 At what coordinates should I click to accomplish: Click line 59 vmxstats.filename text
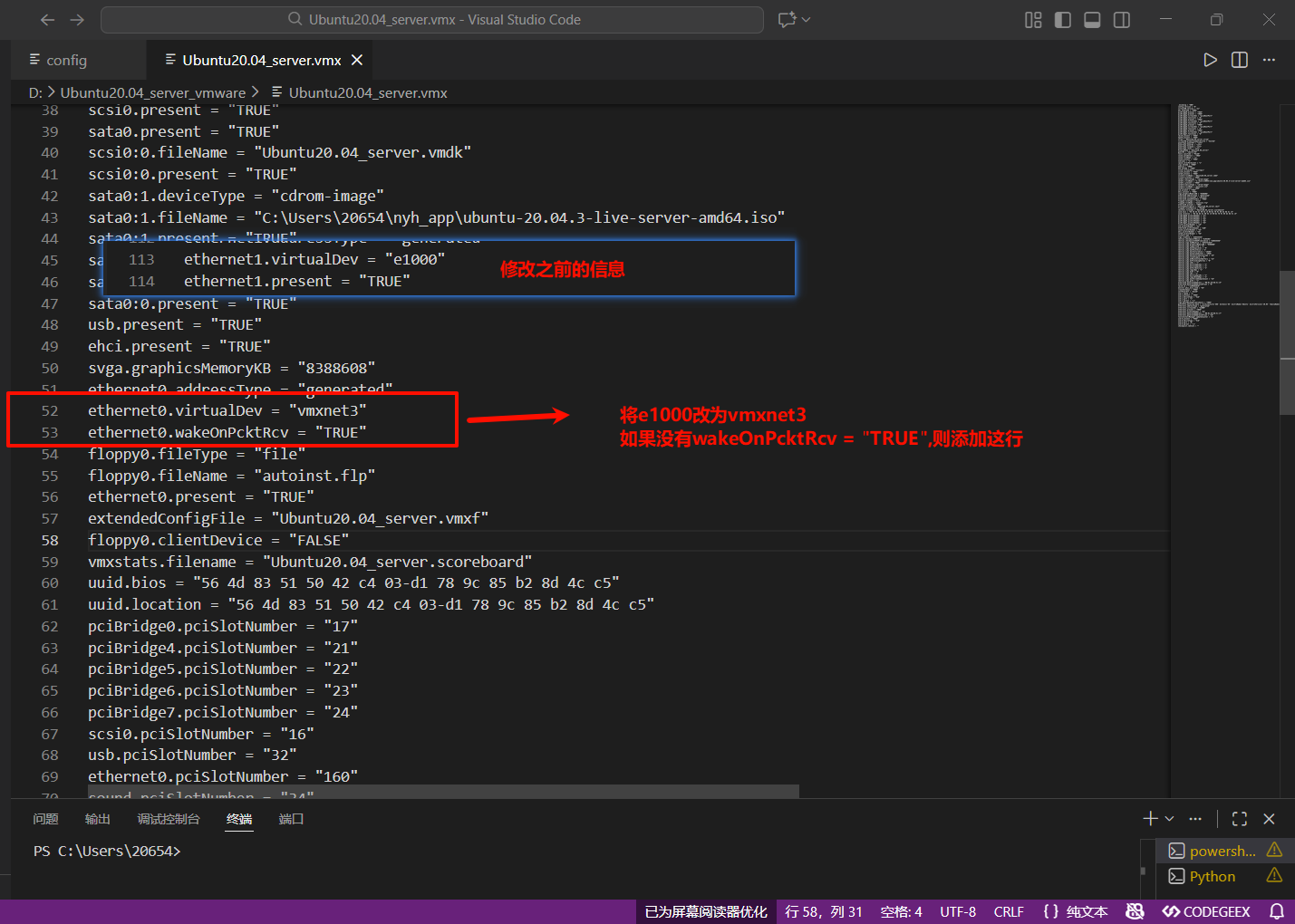tap(310, 562)
